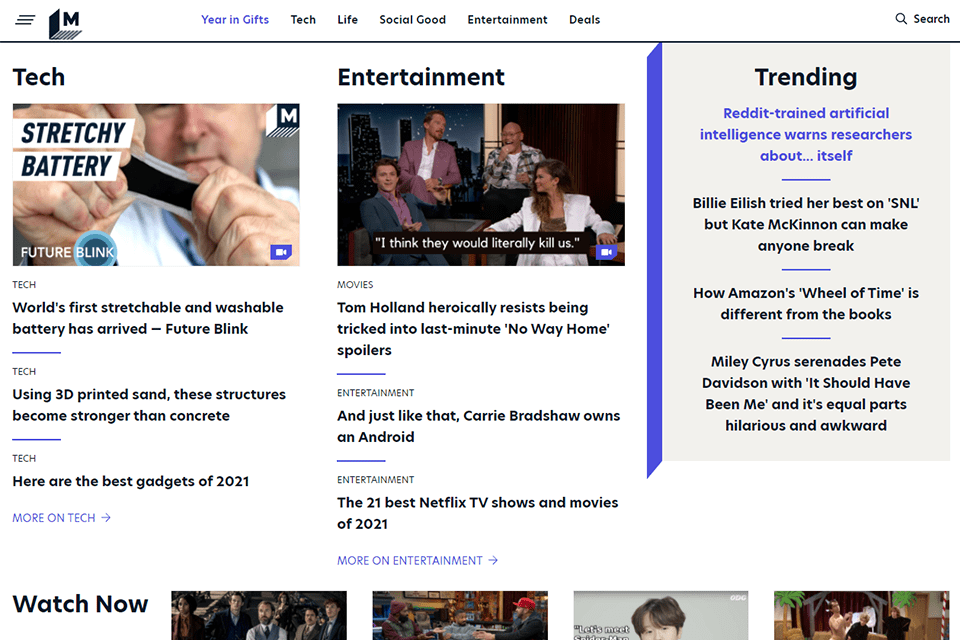
Task: Open 21 best Netflix shows article
Action: click(478, 513)
